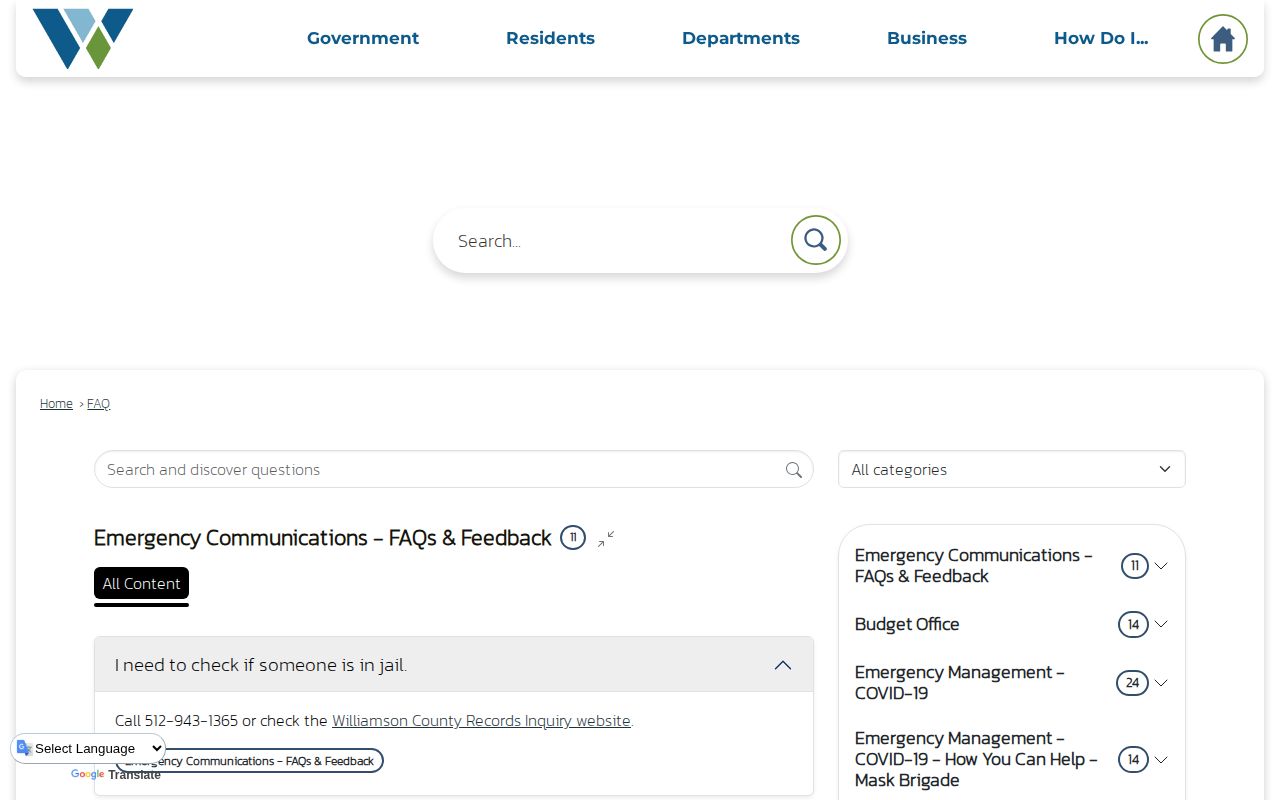Open the Select Language dropdown
The width and height of the screenshot is (1280, 800).
click(88, 748)
